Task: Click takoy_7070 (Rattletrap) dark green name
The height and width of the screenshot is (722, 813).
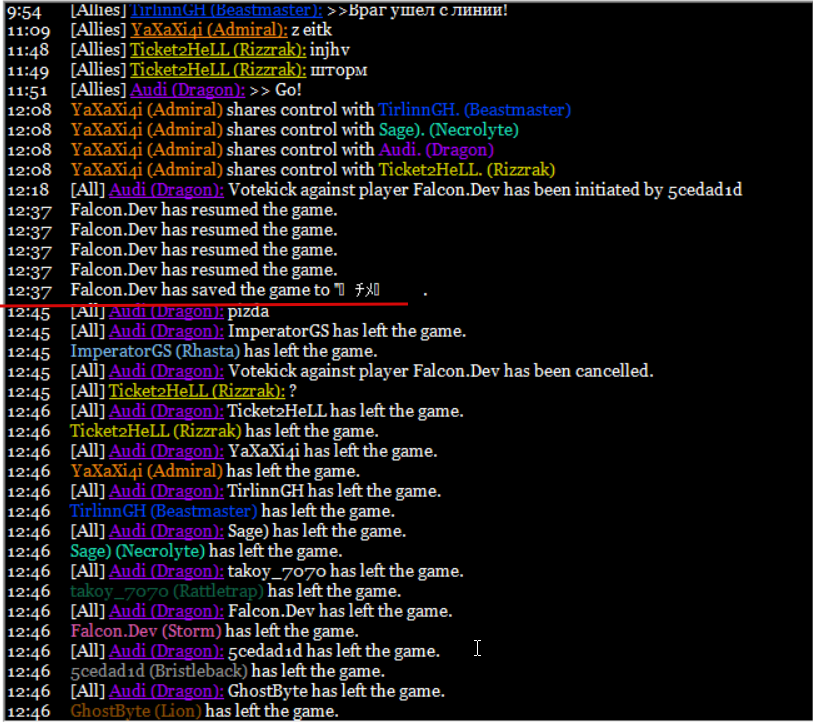Action: click(167, 591)
